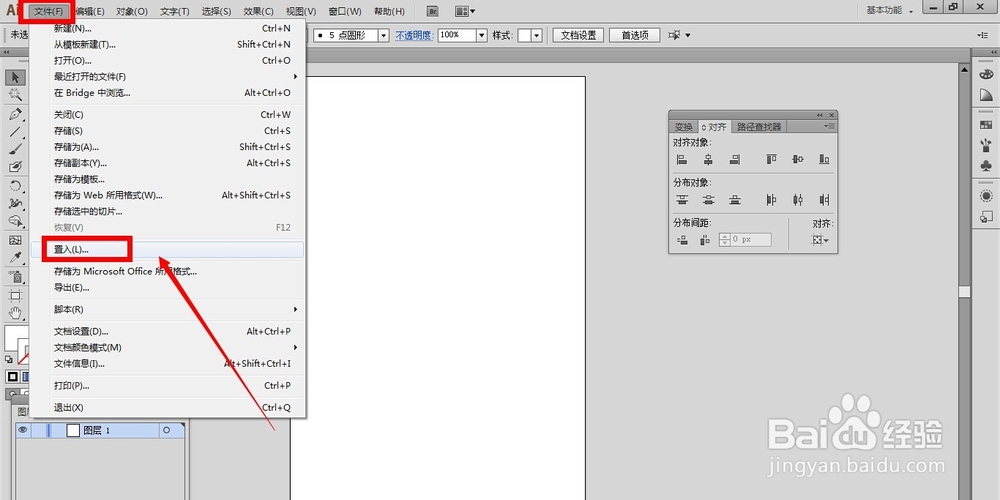Open brush definition dropdown 5 点圆形
The width and height of the screenshot is (1000, 500).
(383, 36)
